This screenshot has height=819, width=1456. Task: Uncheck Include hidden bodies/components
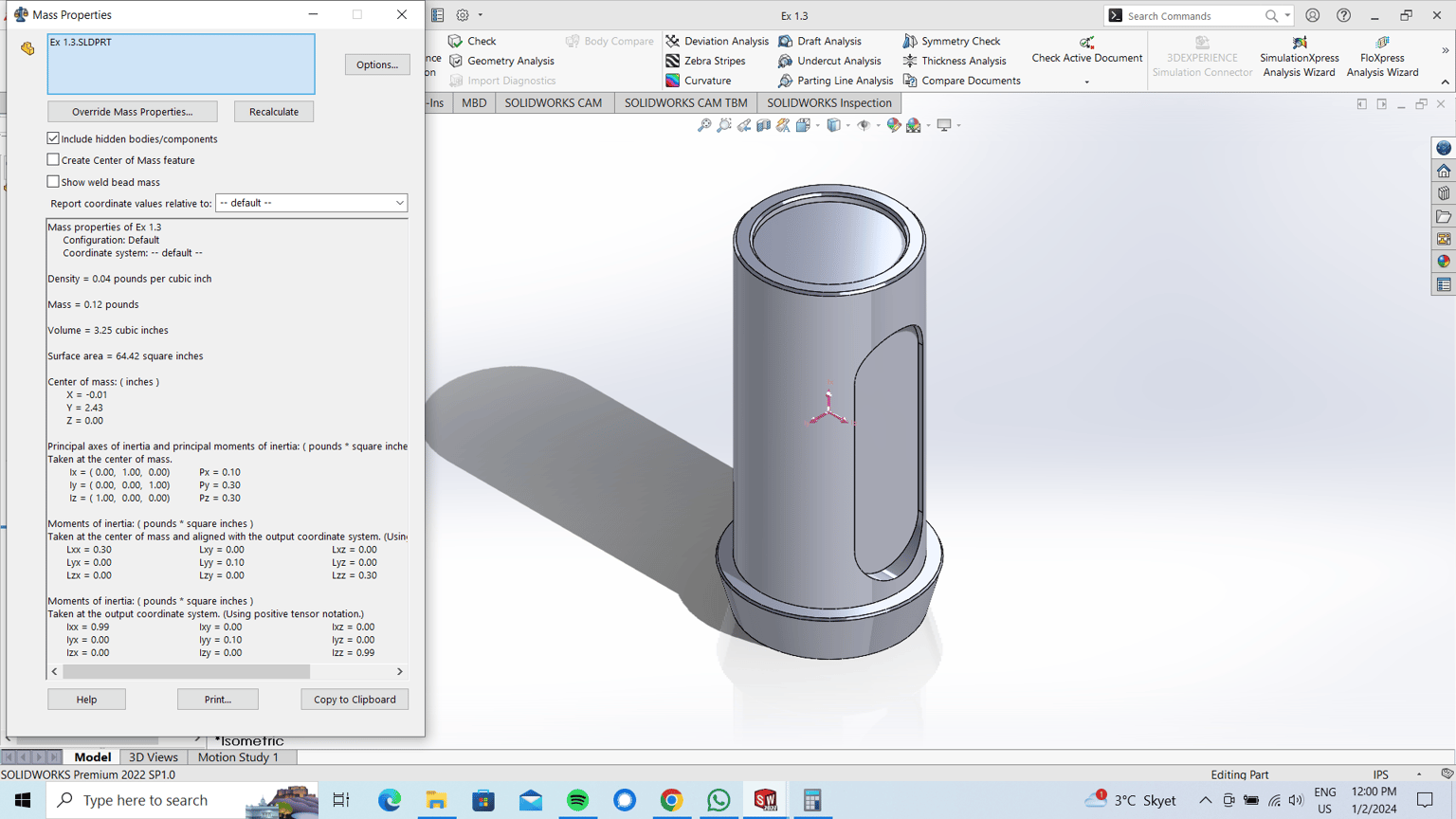coord(53,138)
